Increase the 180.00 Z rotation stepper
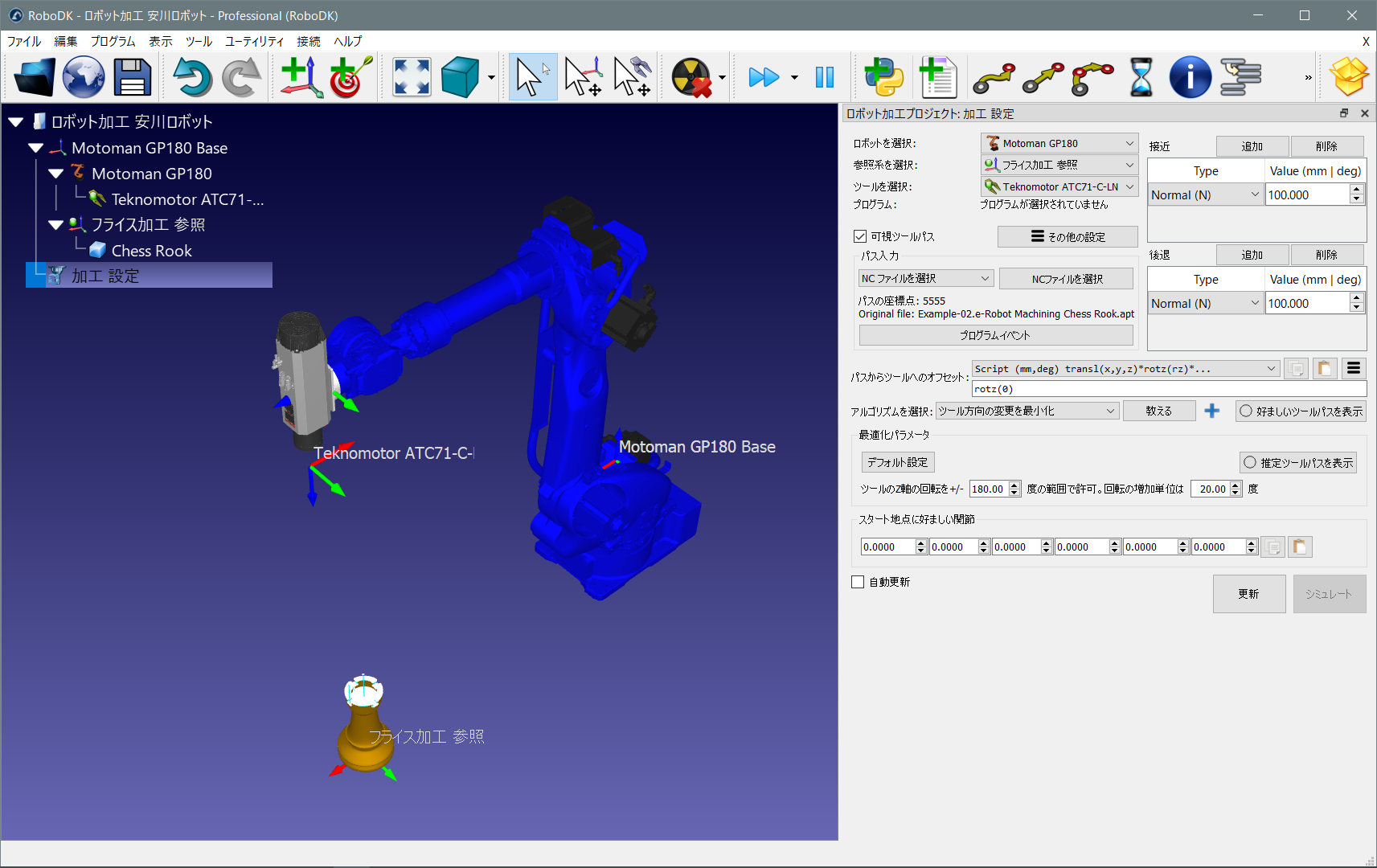Viewport: 1377px width, 868px height. tap(1014, 485)
